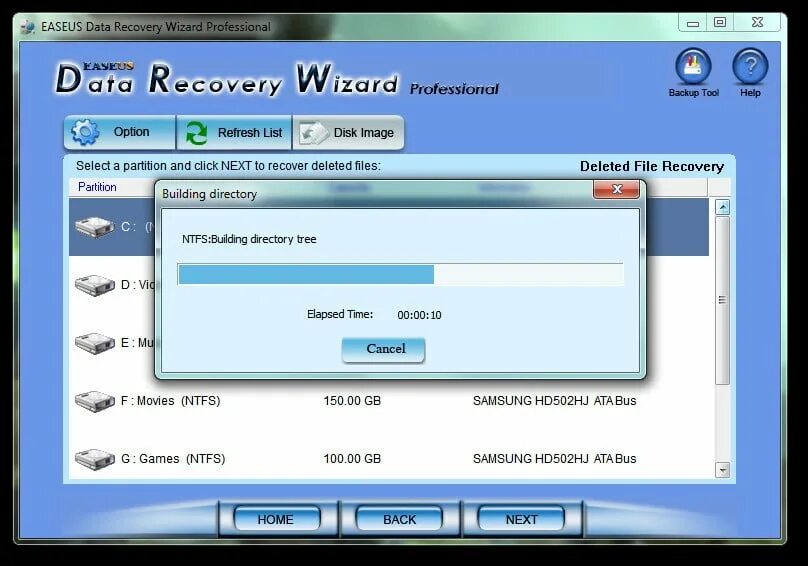Screen dimensions: 808x566
Task: Select the C: drive icon
Action: coord(94,227)
